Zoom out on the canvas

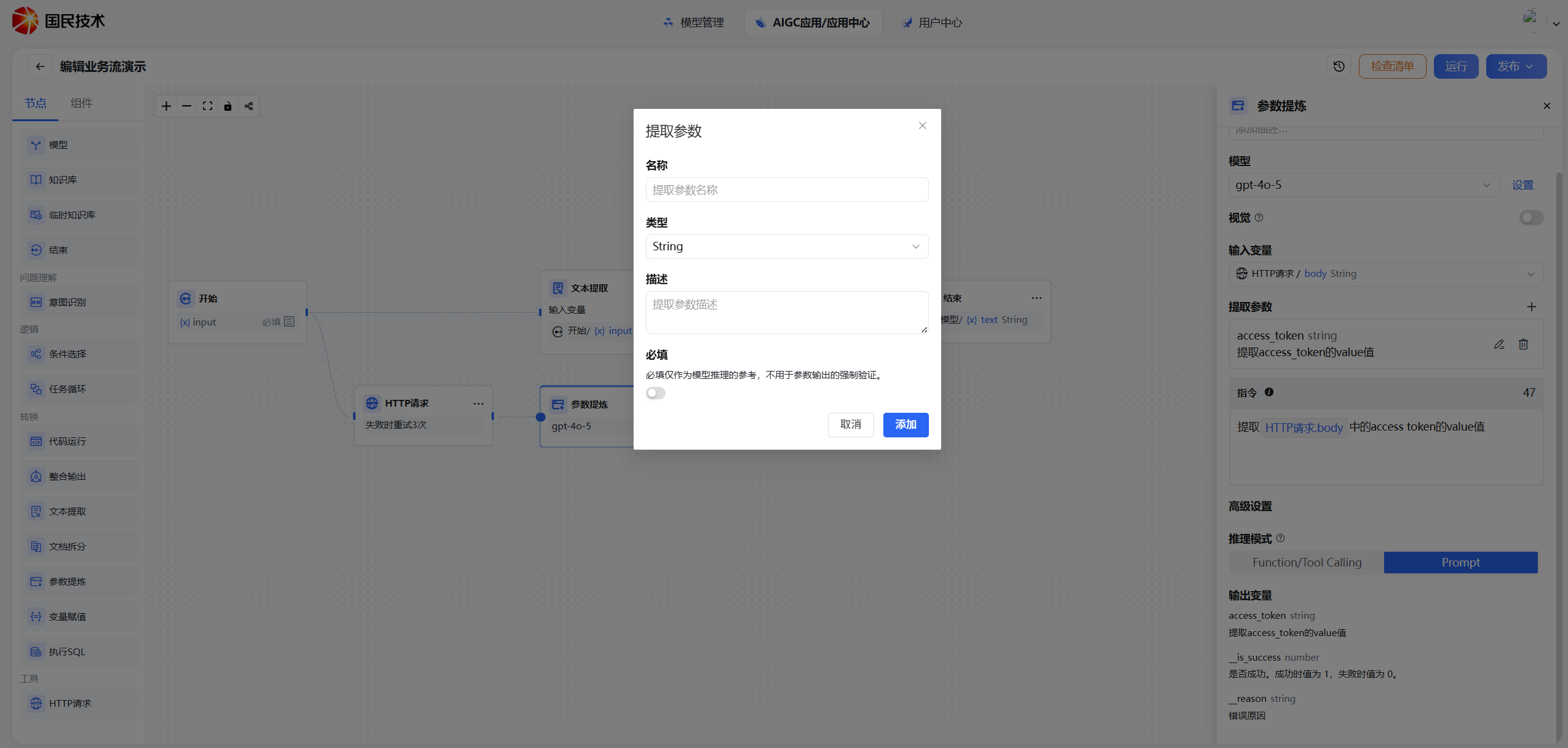[x=186, y=106]
